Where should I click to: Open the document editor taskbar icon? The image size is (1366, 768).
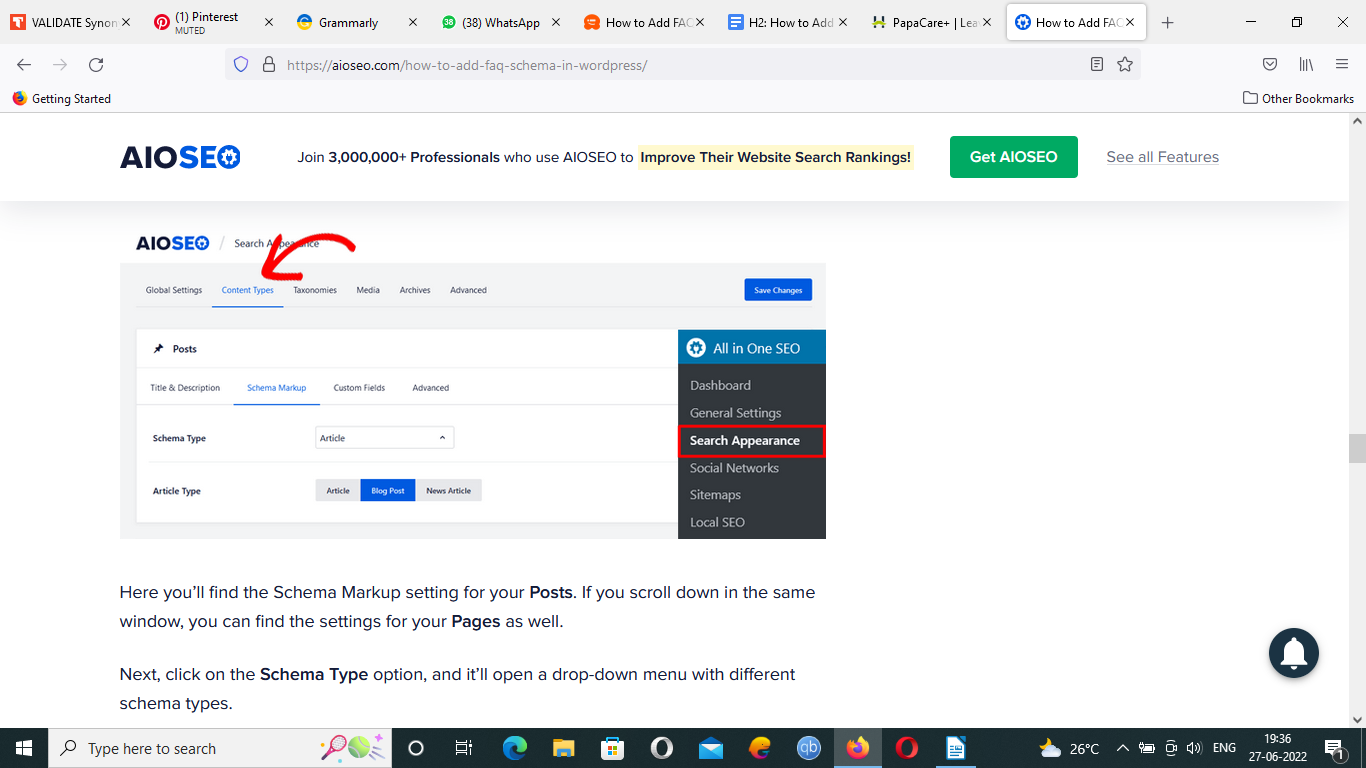click(956, 748)
